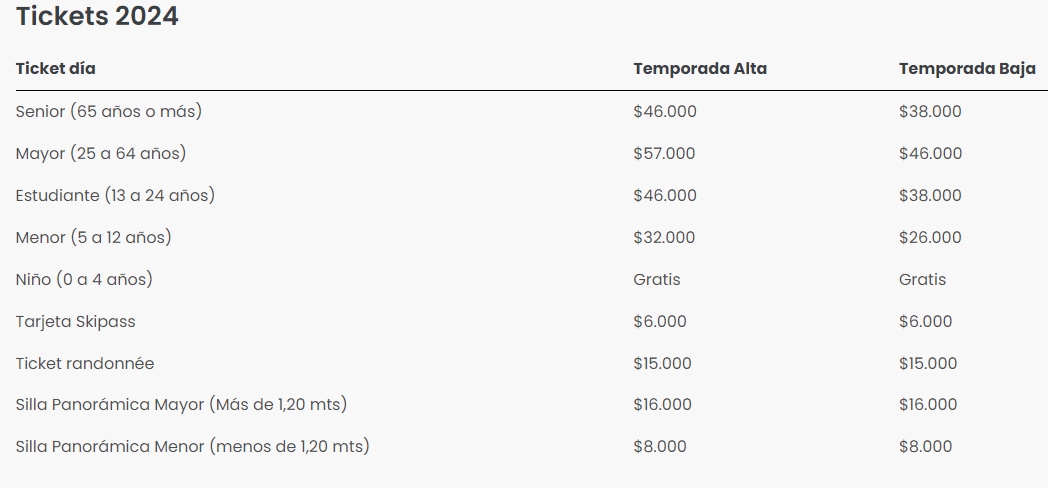Viewport: 1048px width, 488px height.
Task: Click the $8.000 Temporada Baja price
Action: (925, 447)
